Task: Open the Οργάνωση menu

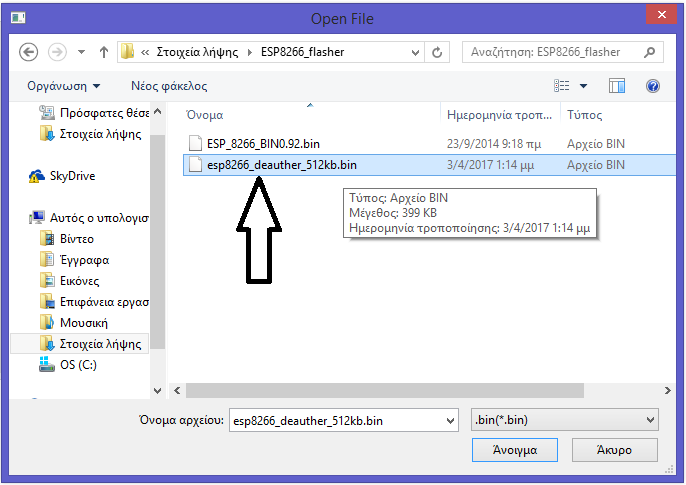Action: tap(63, 86)
